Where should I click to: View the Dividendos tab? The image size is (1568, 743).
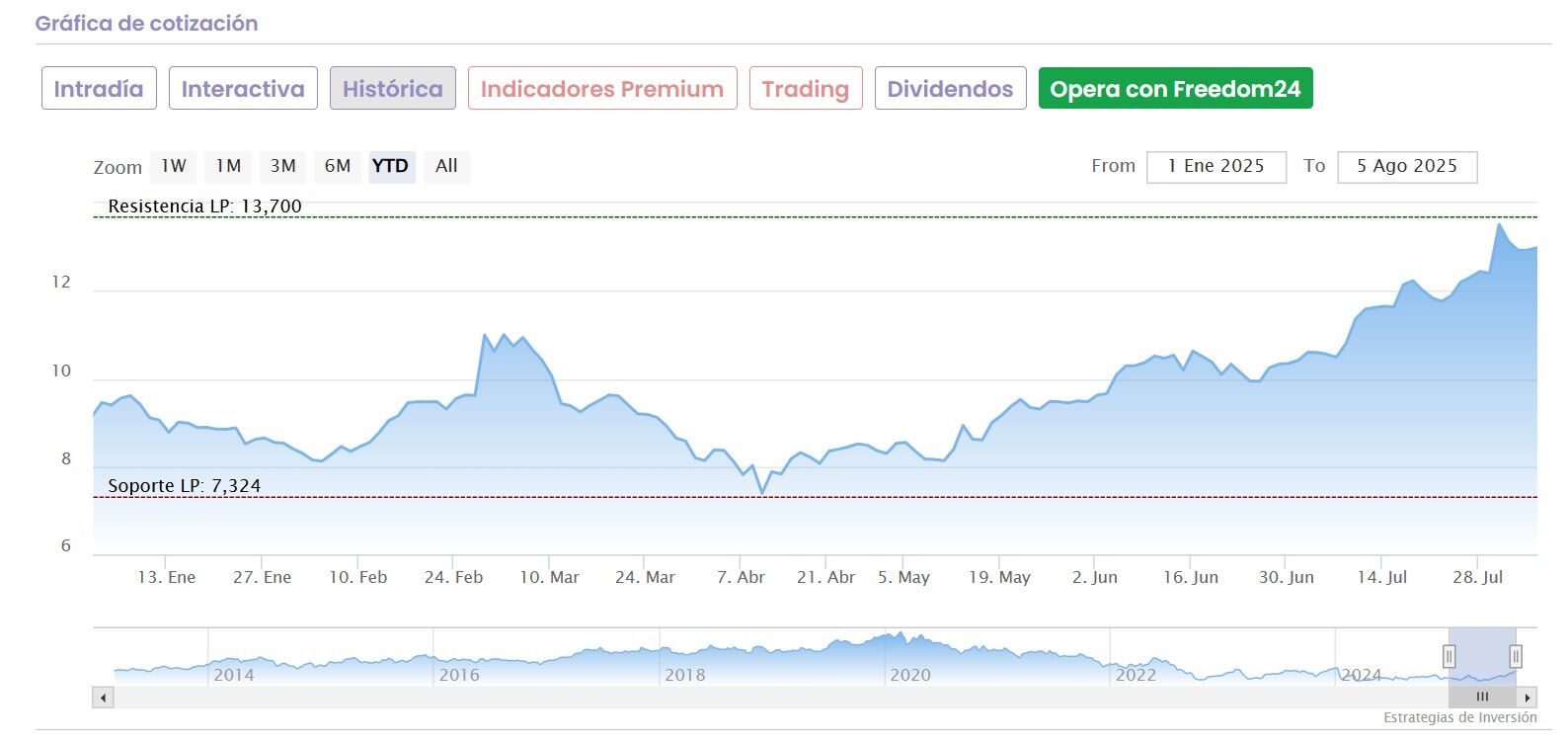pyautogui.click(x=950, y=89)
